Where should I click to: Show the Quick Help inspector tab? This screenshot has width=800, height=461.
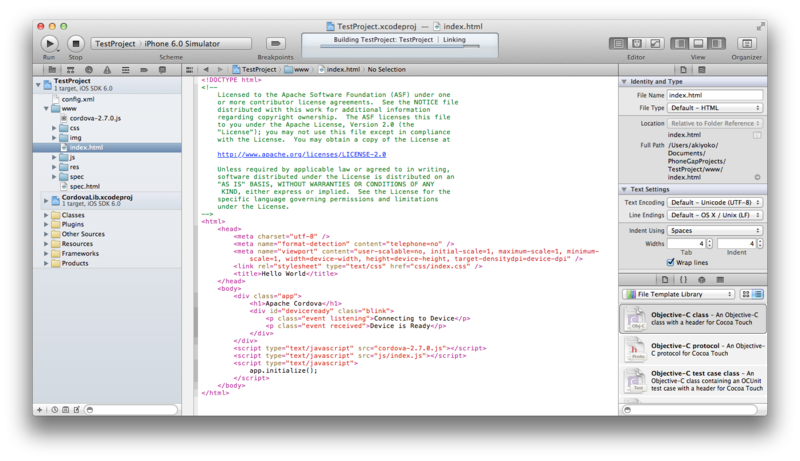702,70
